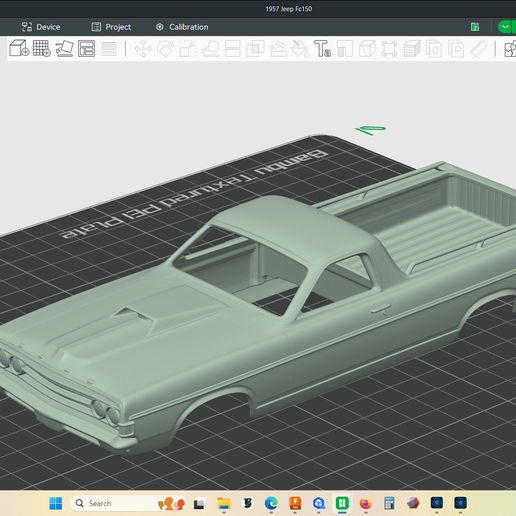The image size is (516, 516).
Task: Click the Arrange all objects icon
Action: [x=86, y=49]
